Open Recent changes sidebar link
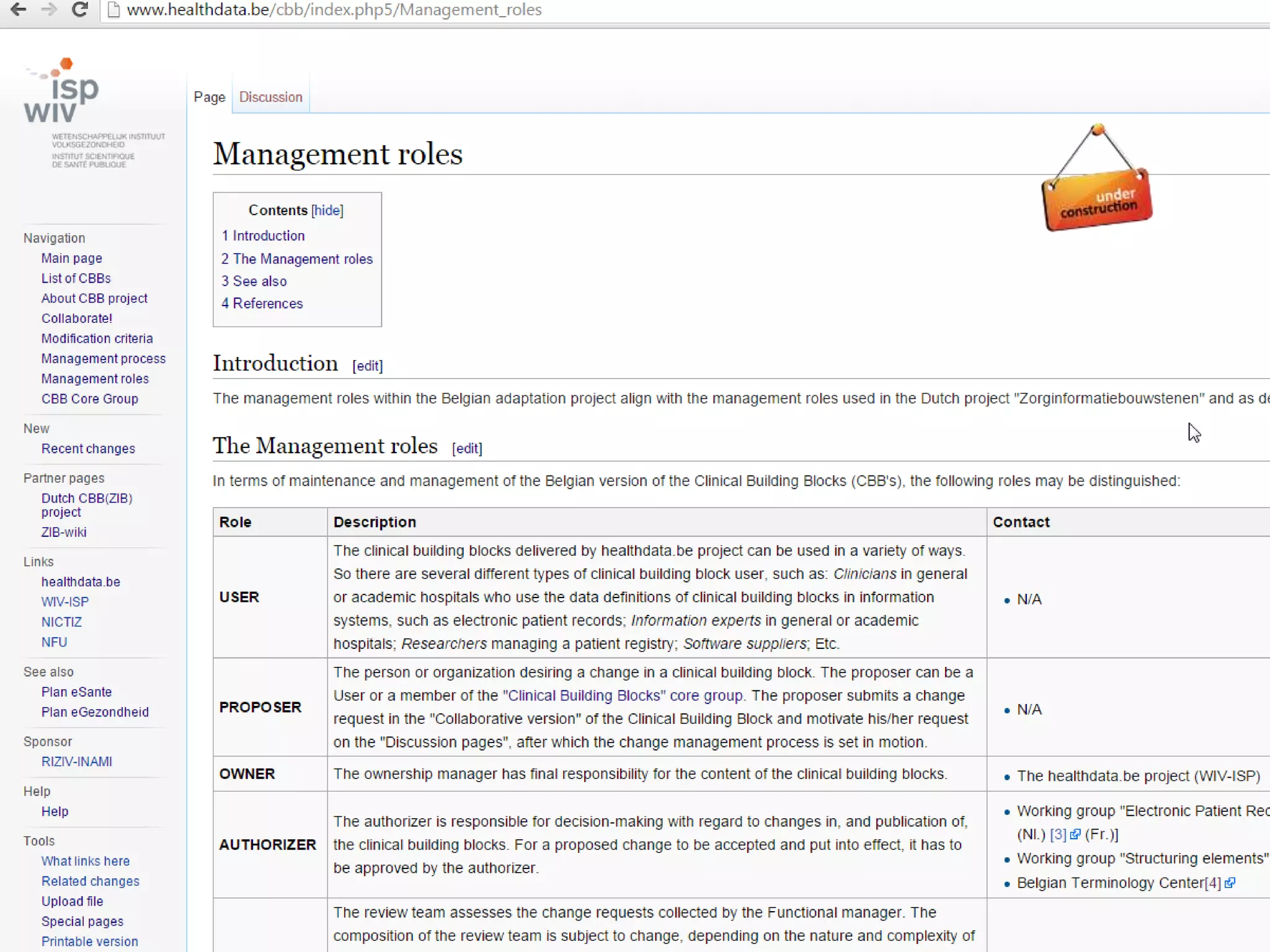The width and height of the screenshot is (1270, 952). pyautogui.click(x=88, y=449)
